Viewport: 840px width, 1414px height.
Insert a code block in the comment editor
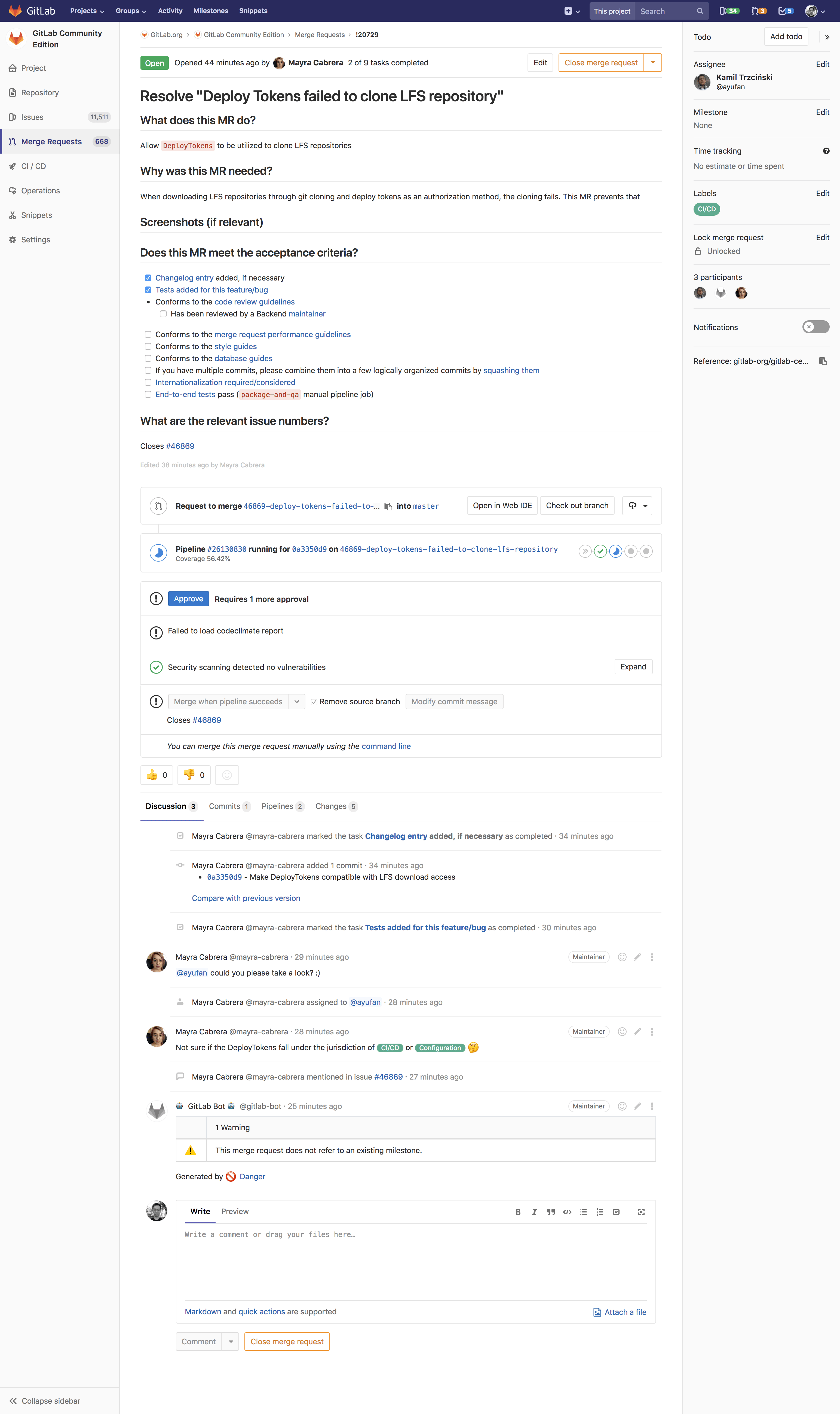point(567,1212)
